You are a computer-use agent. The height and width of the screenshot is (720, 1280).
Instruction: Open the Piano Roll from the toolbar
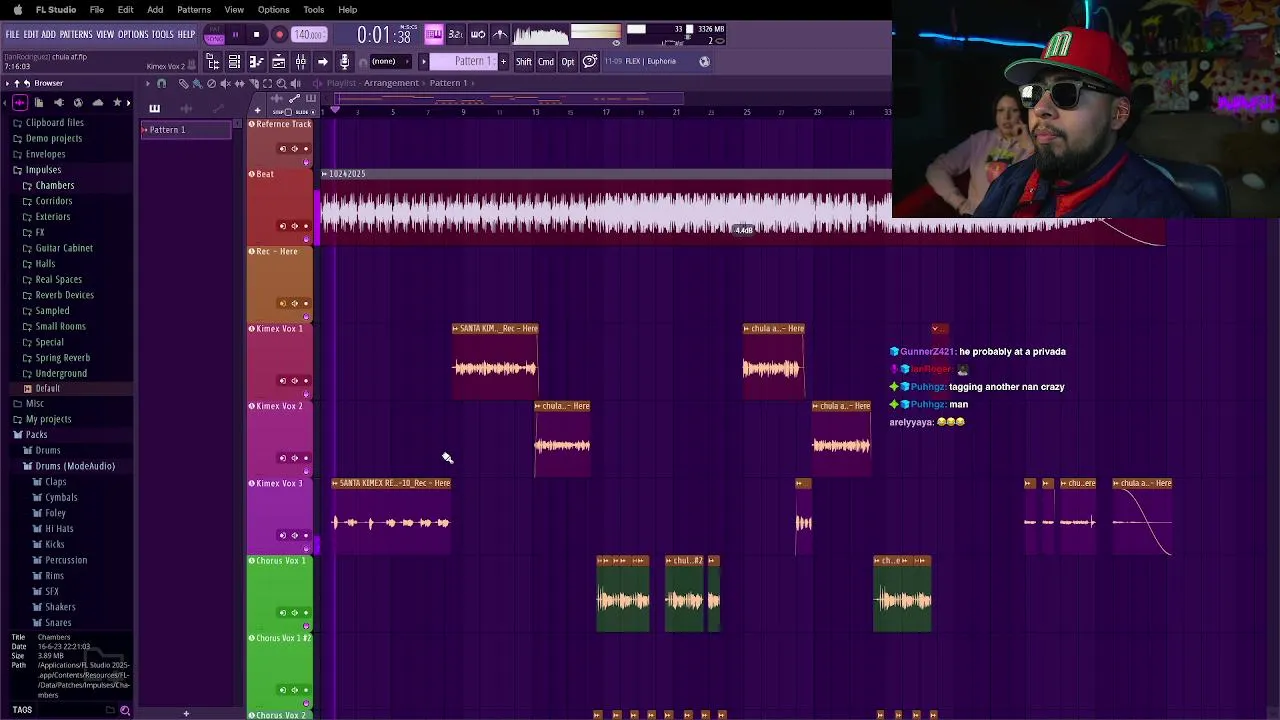tap(257, 62)
